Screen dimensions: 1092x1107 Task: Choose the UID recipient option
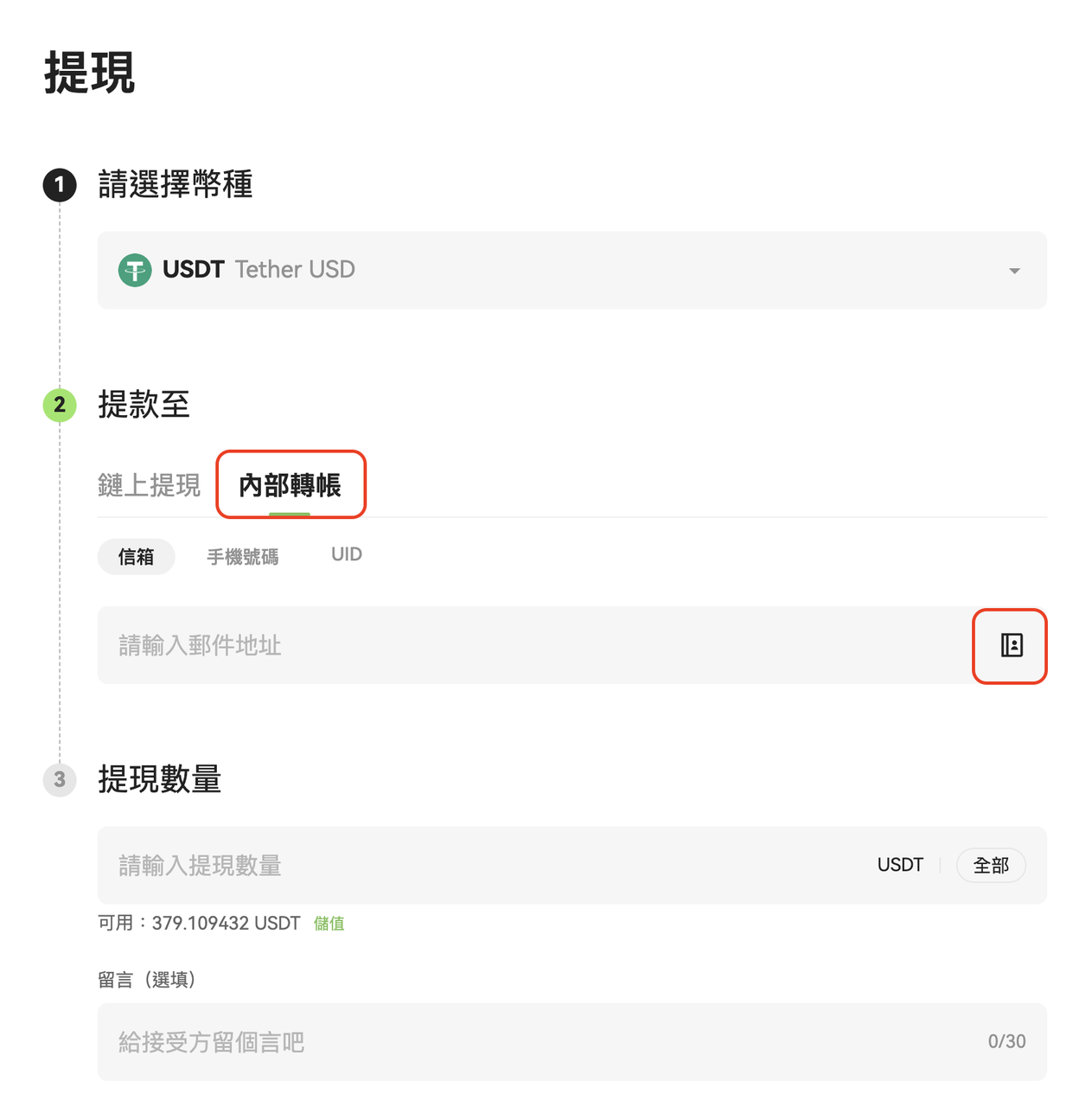coord(346,554)
